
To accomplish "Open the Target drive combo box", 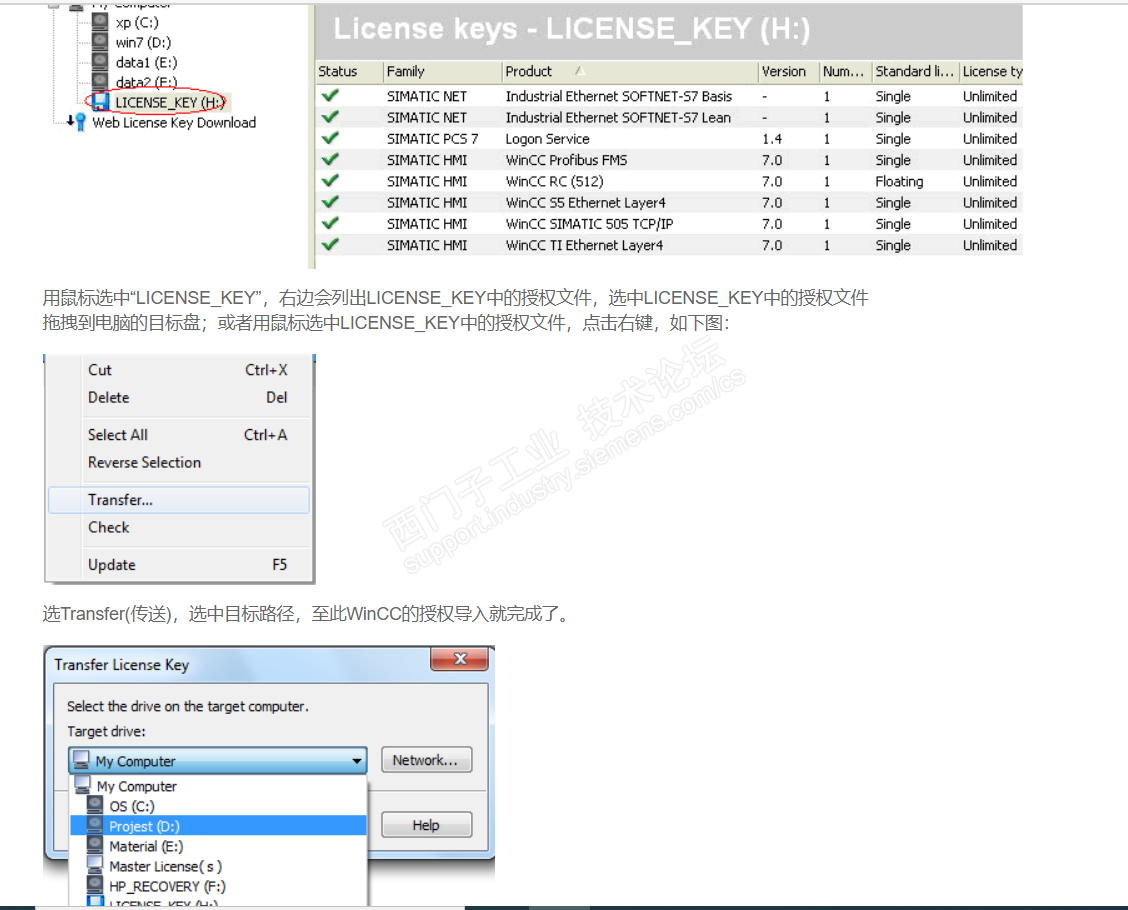I will click(217, 760).
